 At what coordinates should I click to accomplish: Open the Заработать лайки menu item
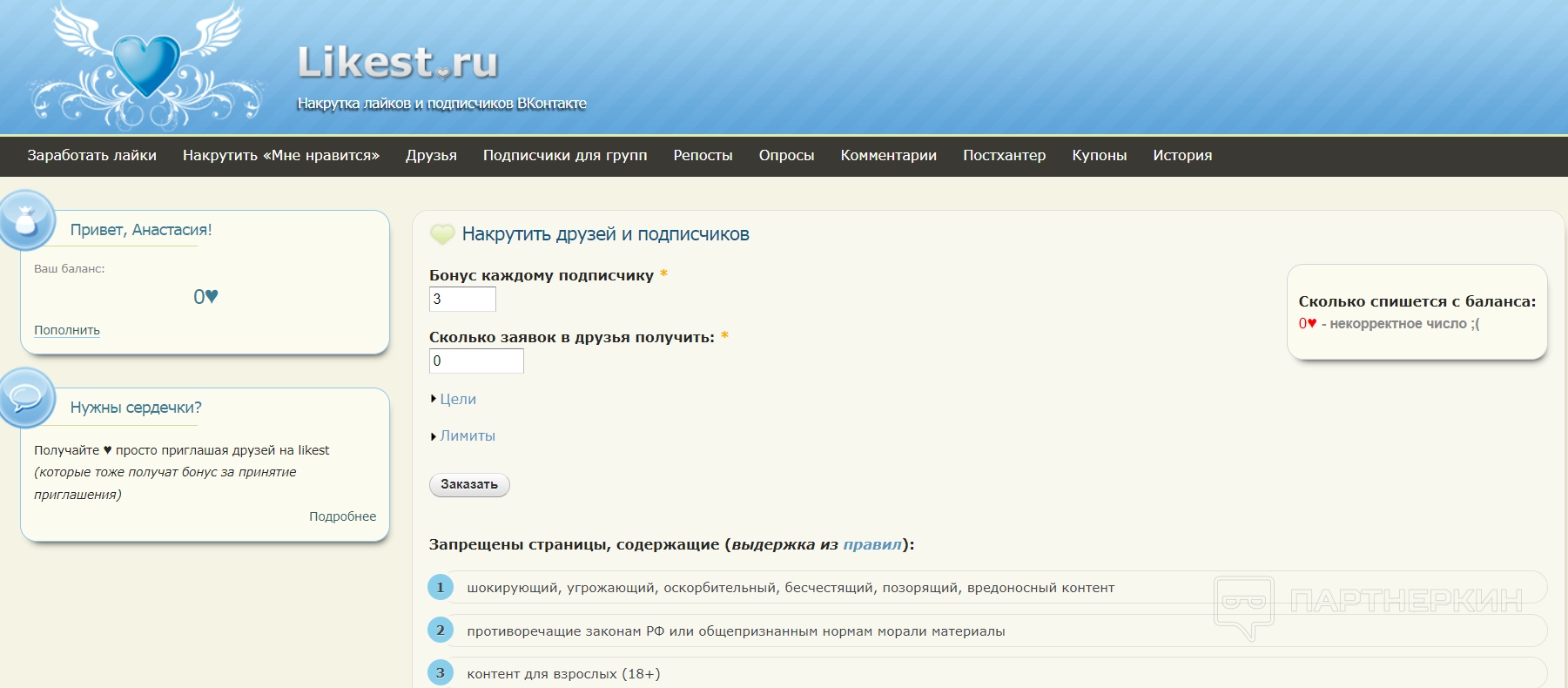tap(92, 155)
